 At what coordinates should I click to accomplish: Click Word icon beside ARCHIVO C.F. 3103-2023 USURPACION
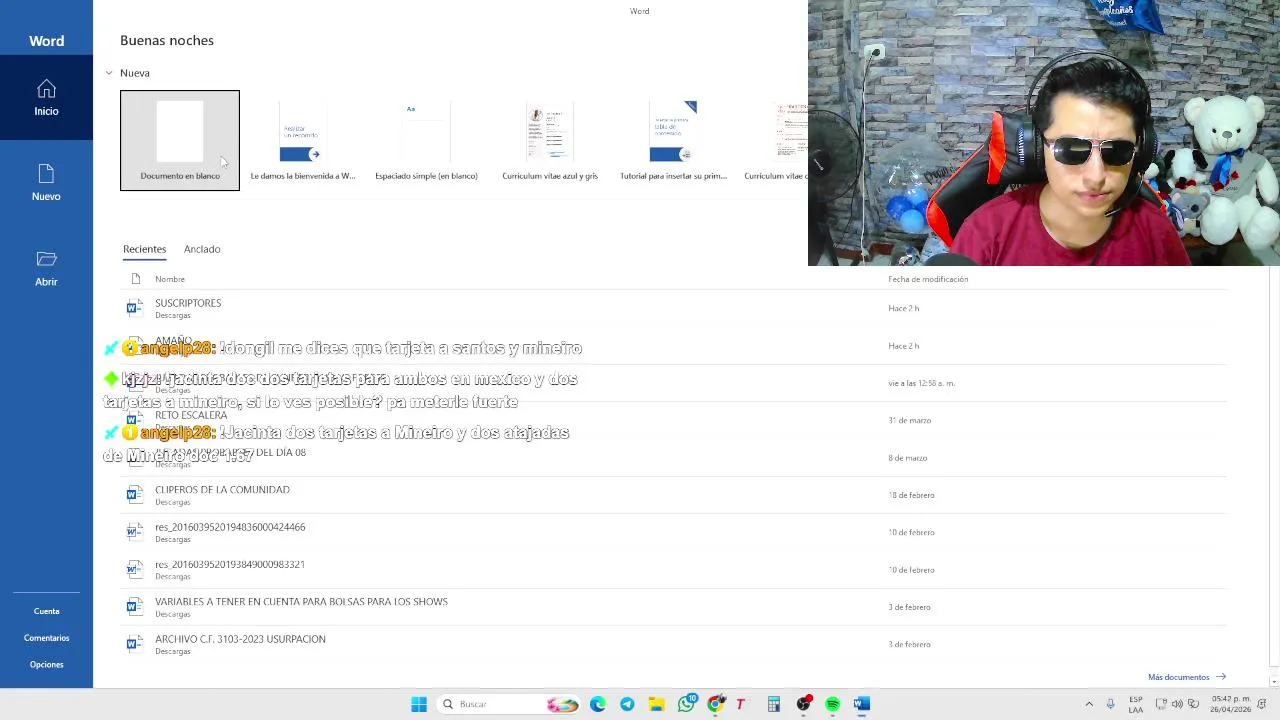click(134, 644)
